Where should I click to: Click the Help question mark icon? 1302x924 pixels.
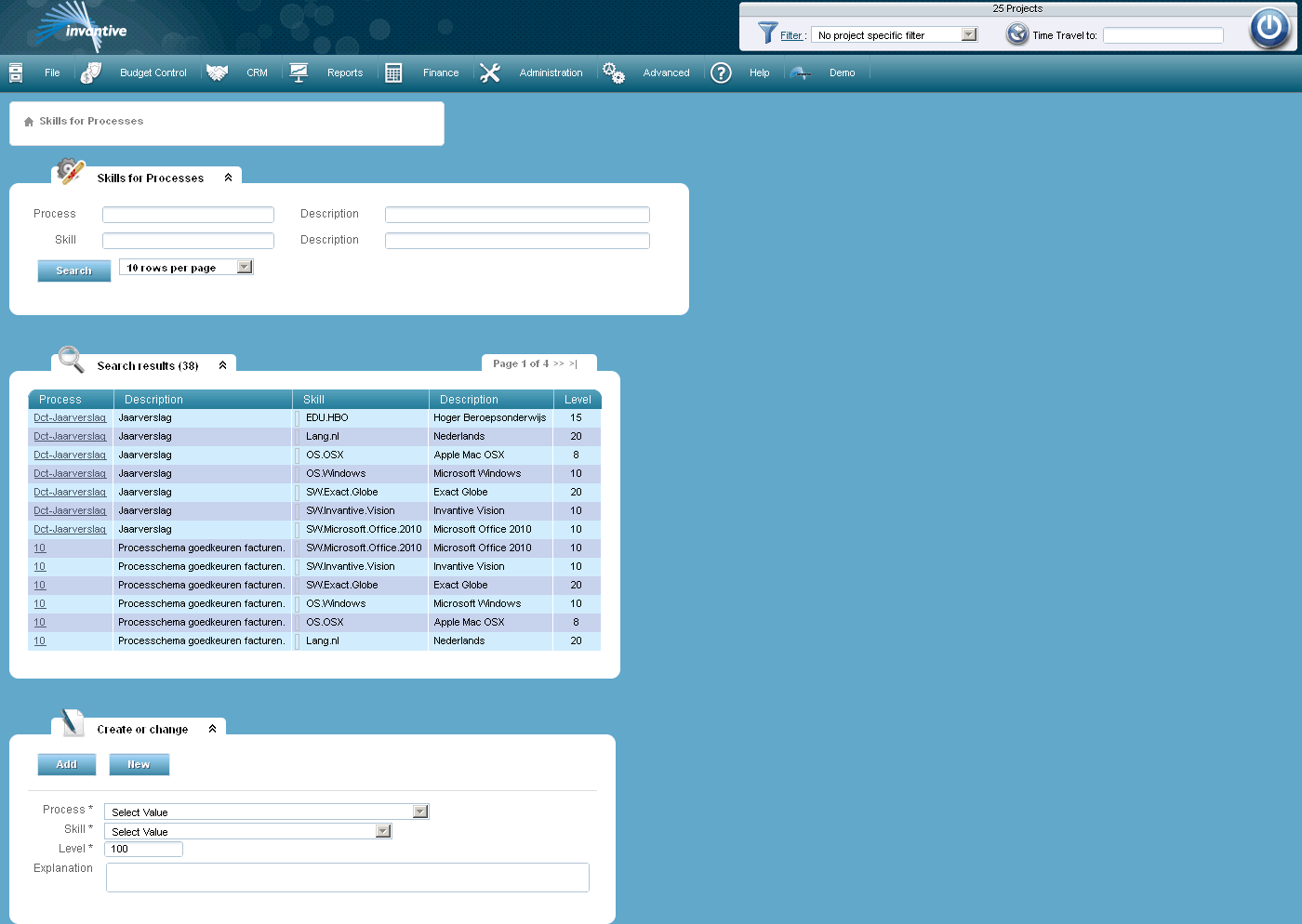[721, 73]
